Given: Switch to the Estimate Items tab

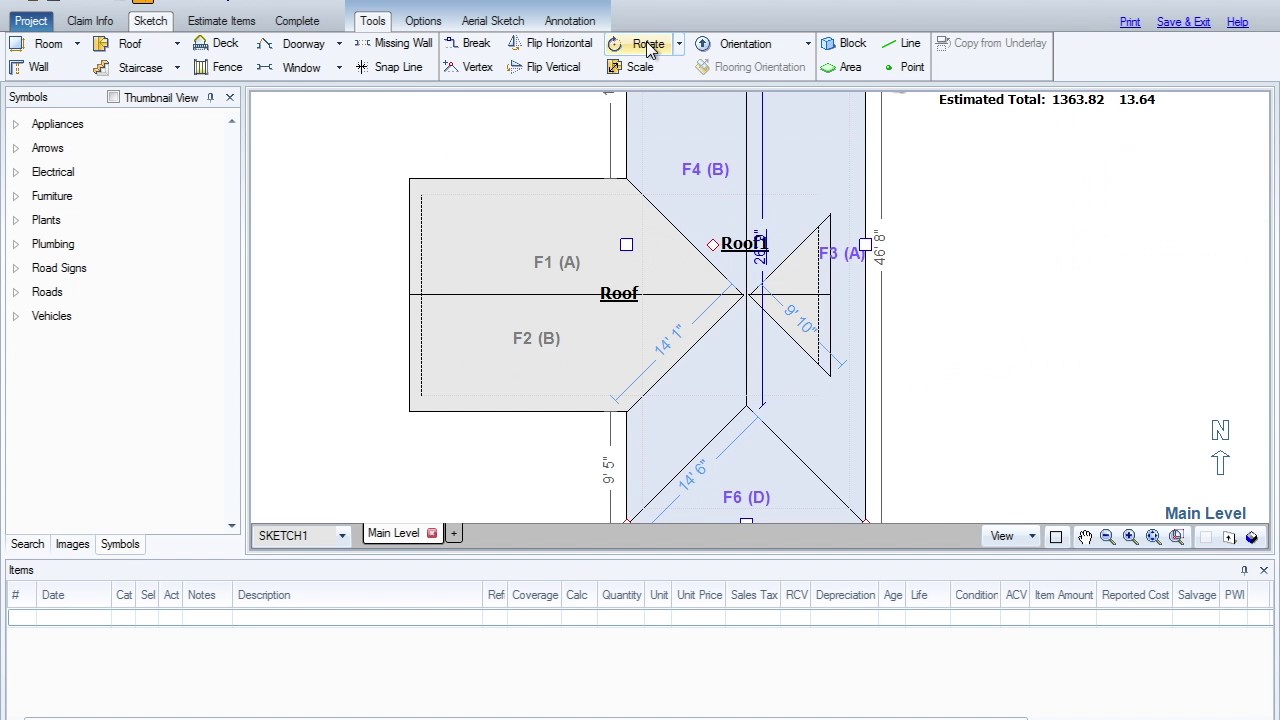Looking at the screenshot, I should coord(221,21).
